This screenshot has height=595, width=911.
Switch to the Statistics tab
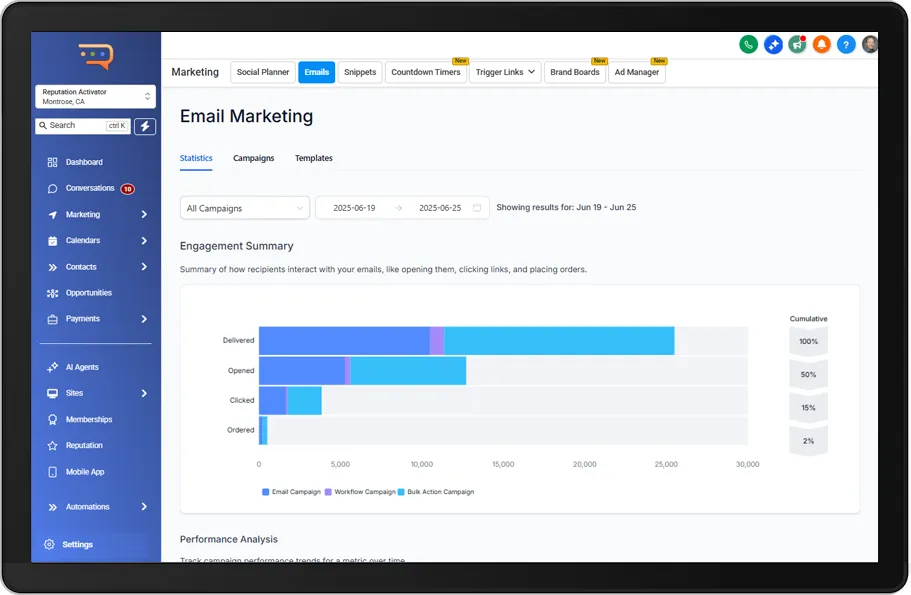pyautogui.click(x=196, y=158)
